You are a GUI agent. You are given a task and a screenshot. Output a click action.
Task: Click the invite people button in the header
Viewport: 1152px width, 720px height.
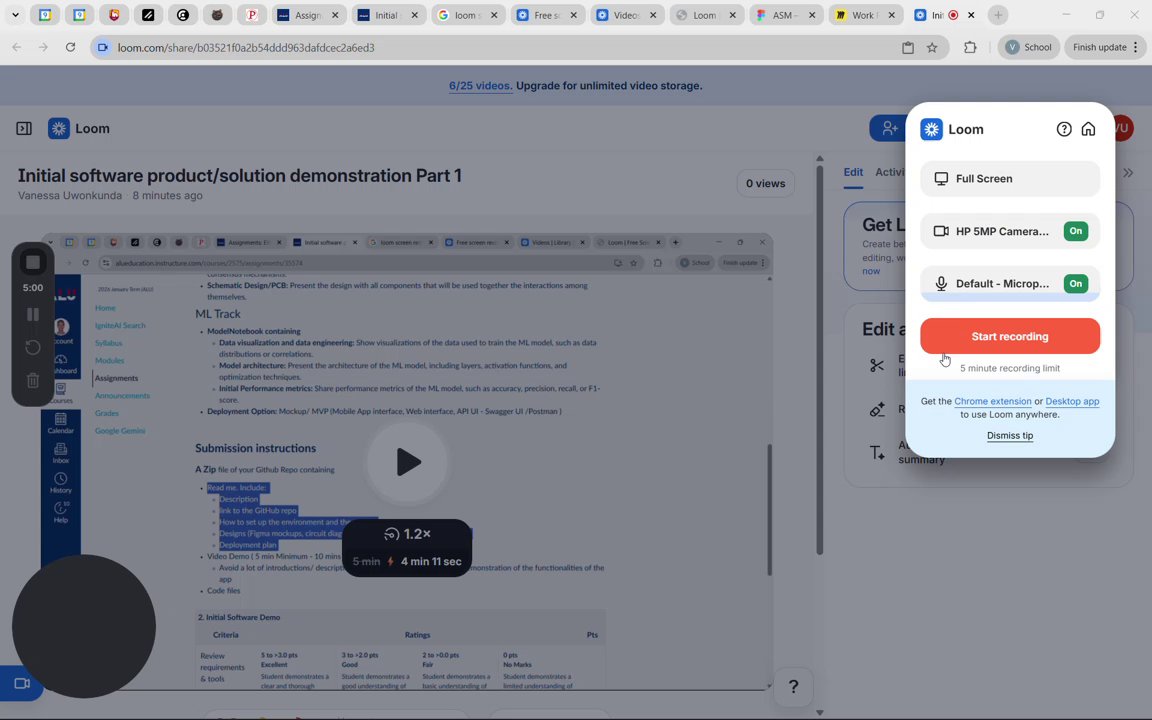pos(889,129)
